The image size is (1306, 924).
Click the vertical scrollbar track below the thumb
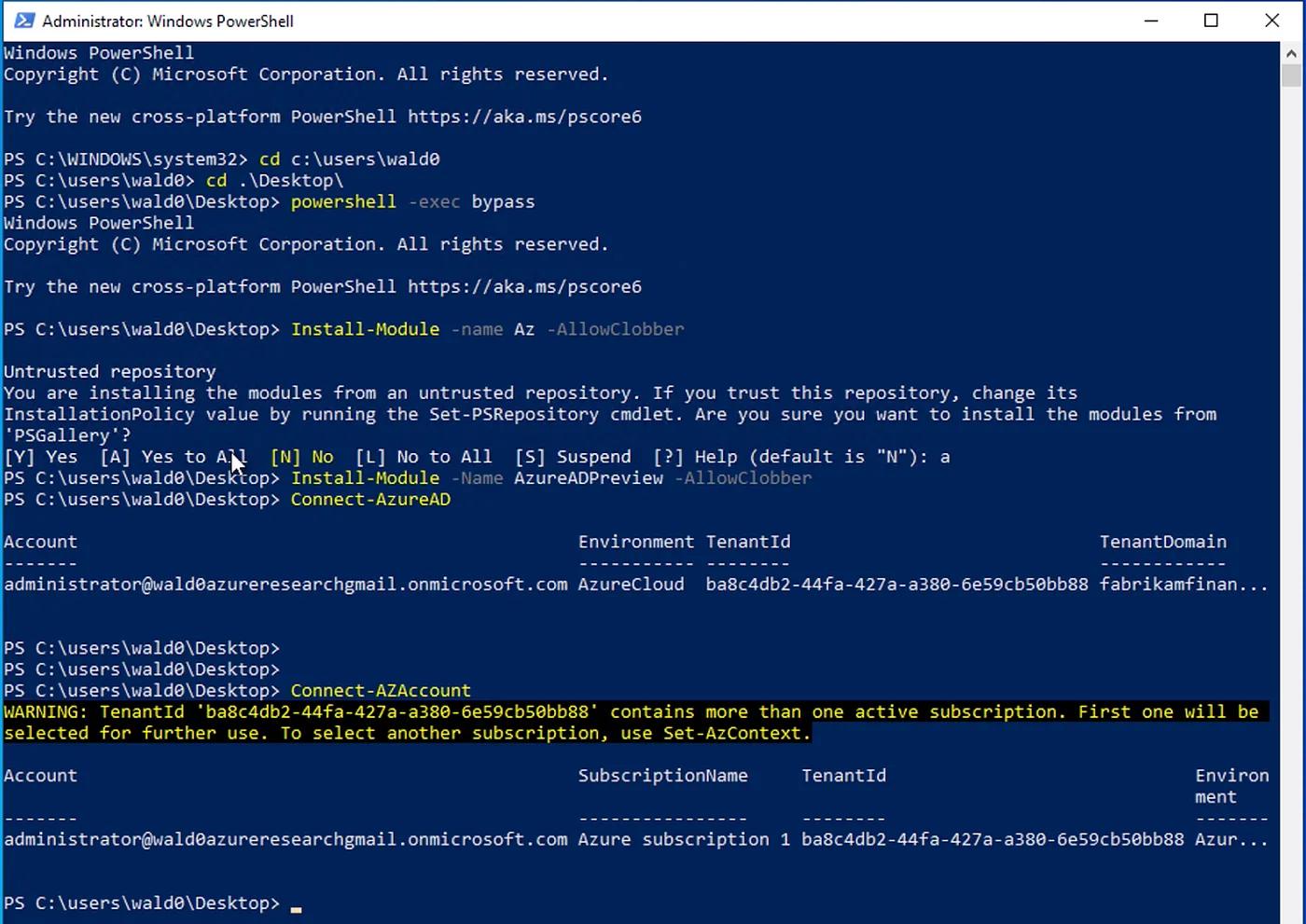[x=1291, y=503]
